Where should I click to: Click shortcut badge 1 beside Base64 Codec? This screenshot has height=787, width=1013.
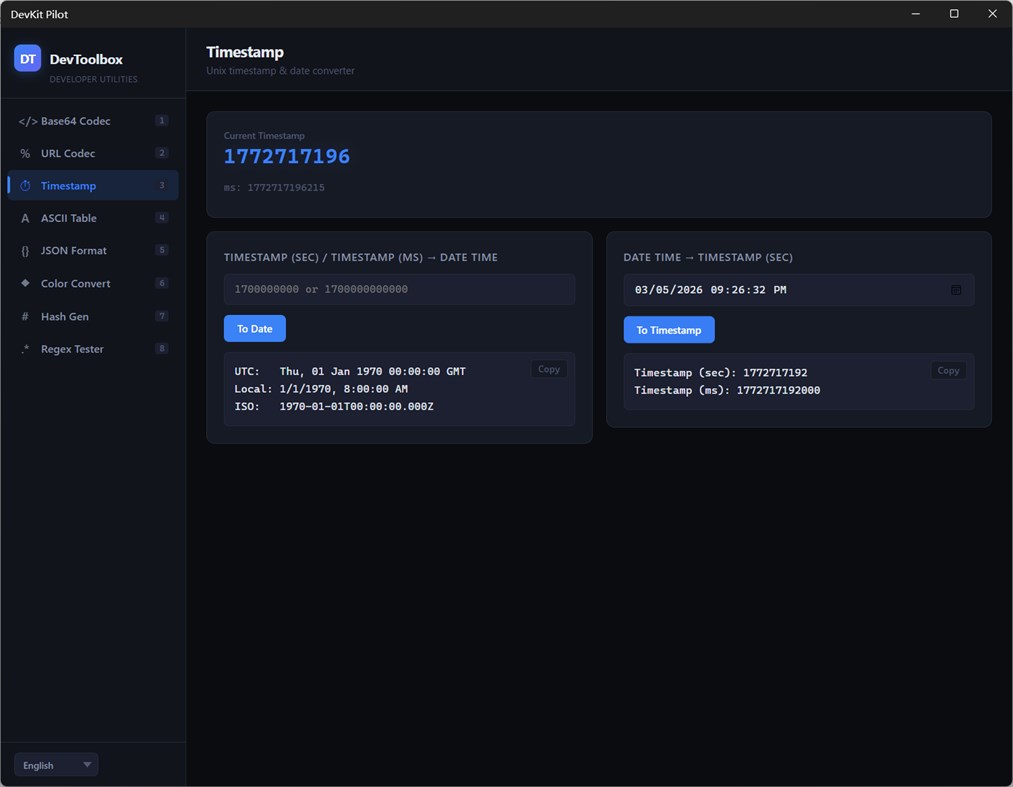(162, 120)
